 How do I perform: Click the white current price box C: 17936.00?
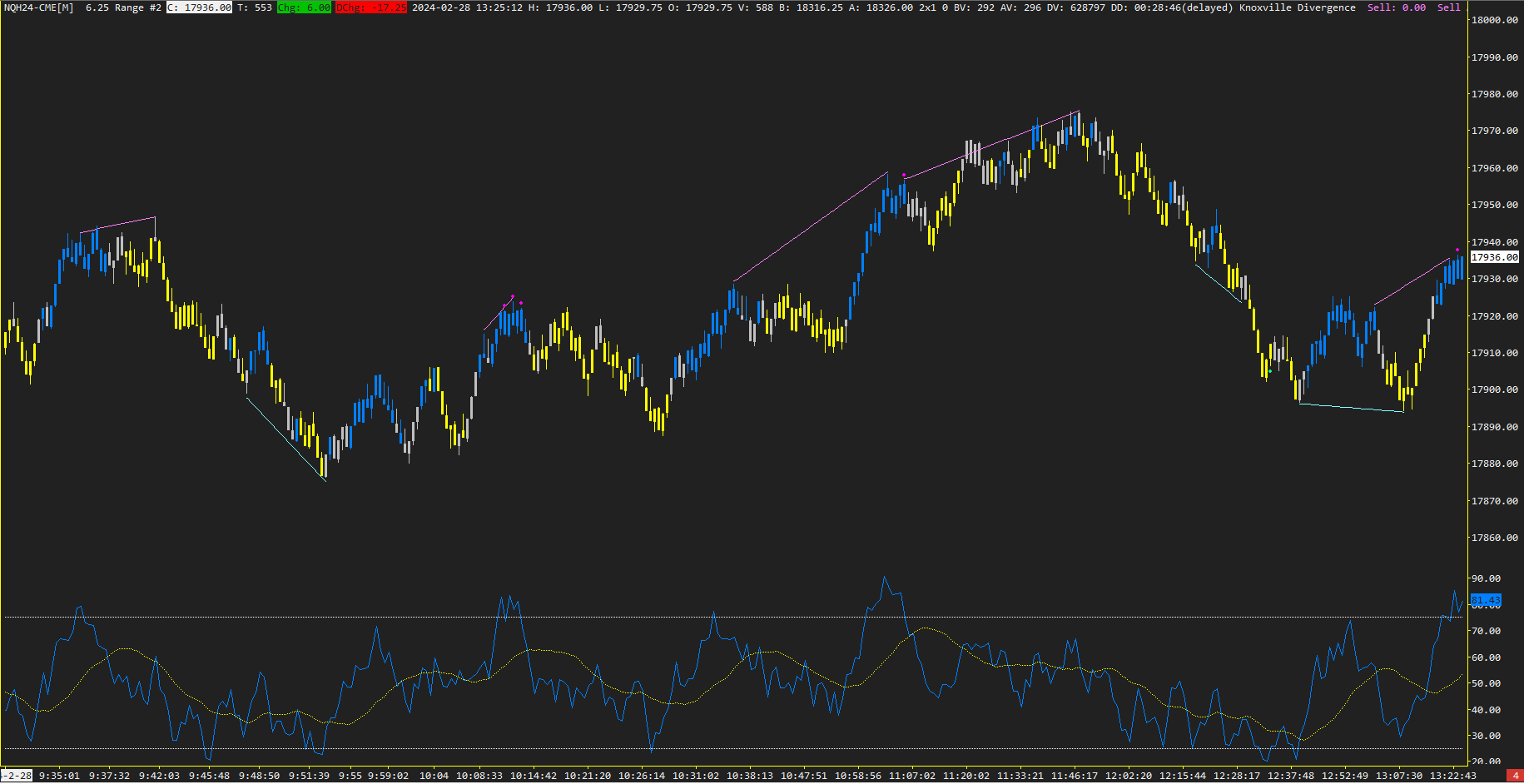tap(200, 7)
